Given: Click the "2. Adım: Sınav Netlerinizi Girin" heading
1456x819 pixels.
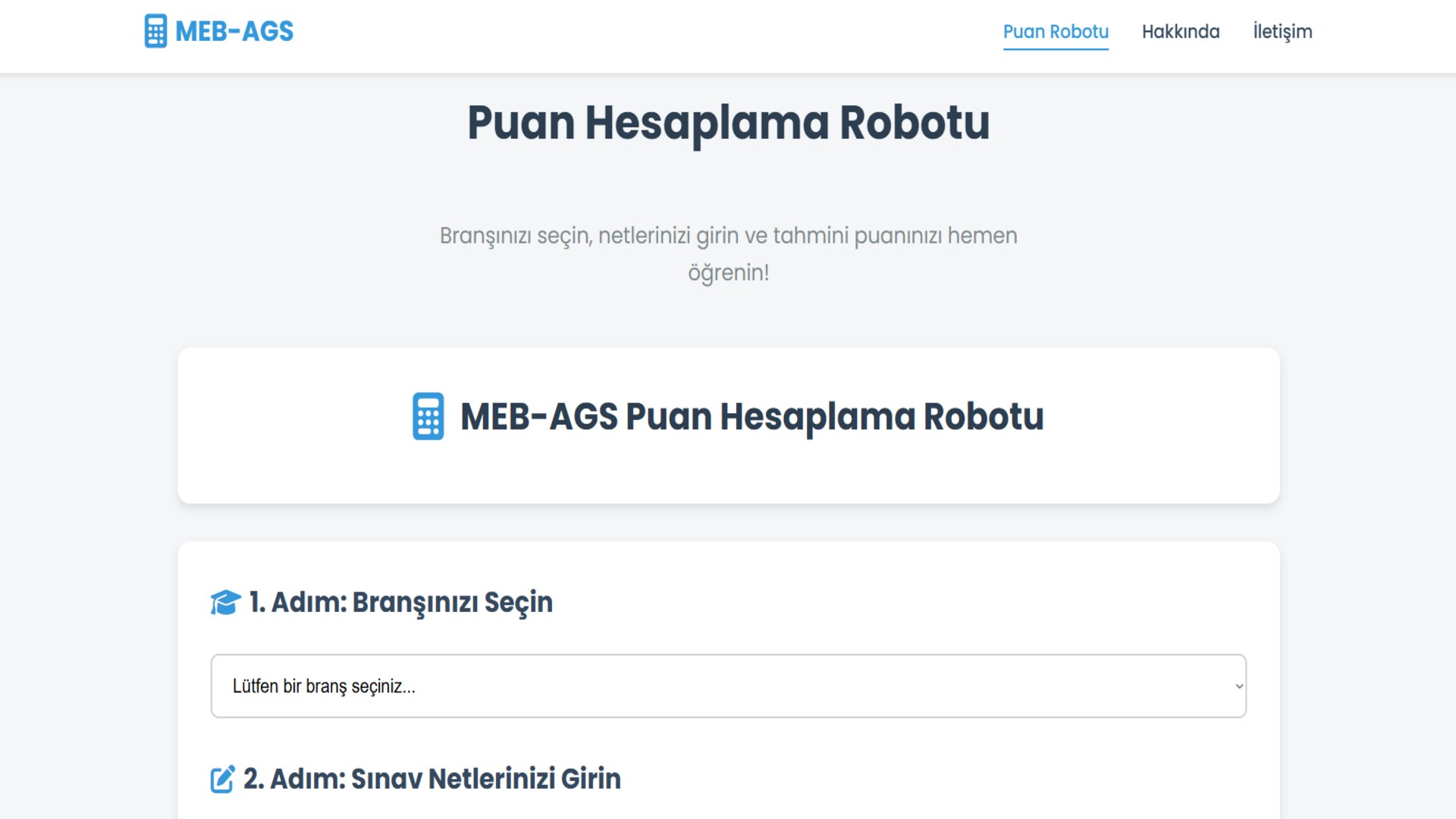Looking at the screenshot, I should pos(431,779).
